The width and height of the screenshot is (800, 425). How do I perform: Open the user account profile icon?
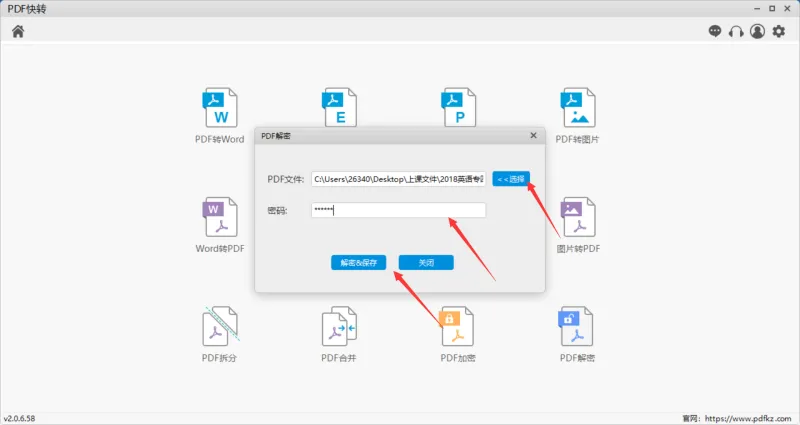[757, 32]
